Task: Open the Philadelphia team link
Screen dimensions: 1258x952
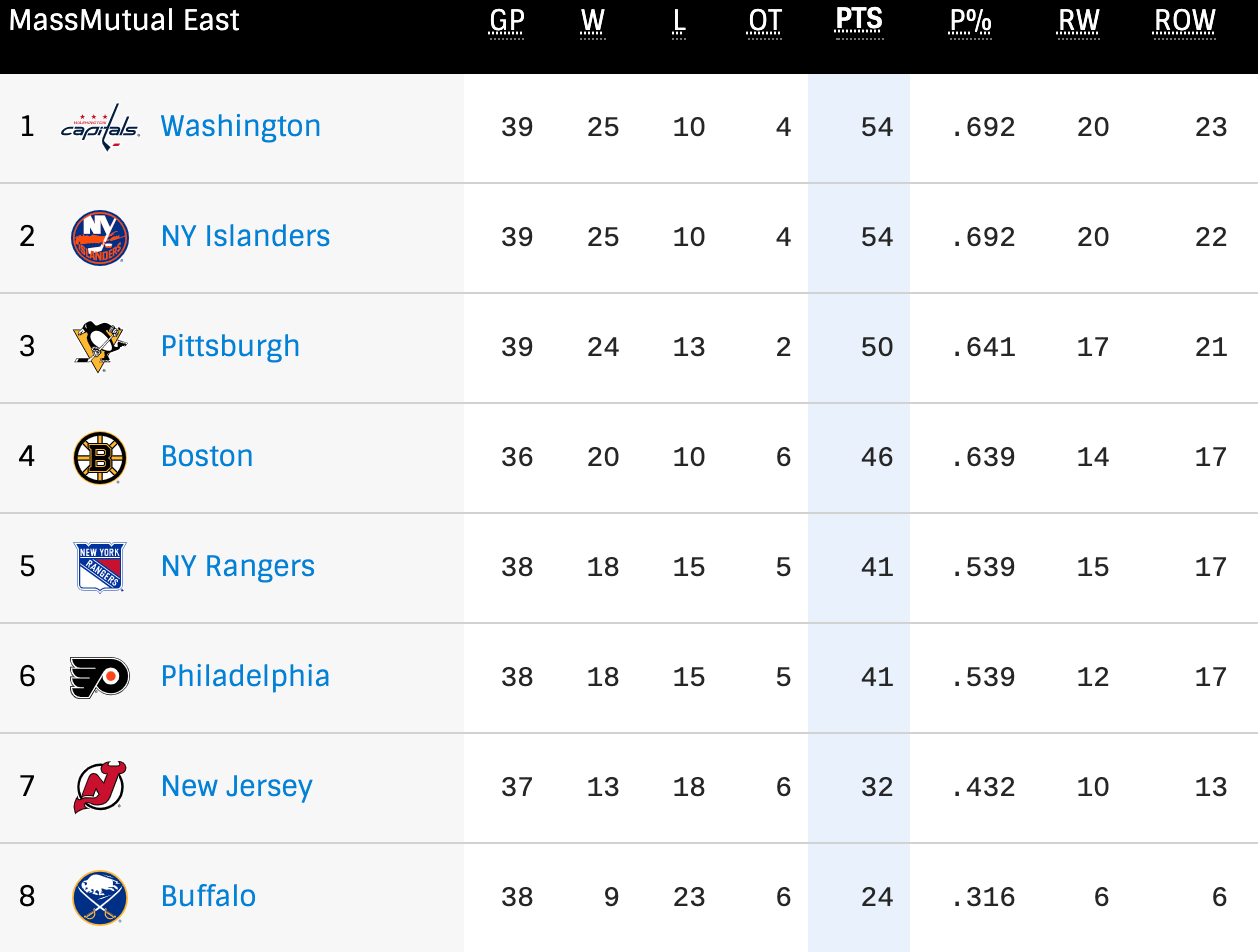Action: [246, 676]
